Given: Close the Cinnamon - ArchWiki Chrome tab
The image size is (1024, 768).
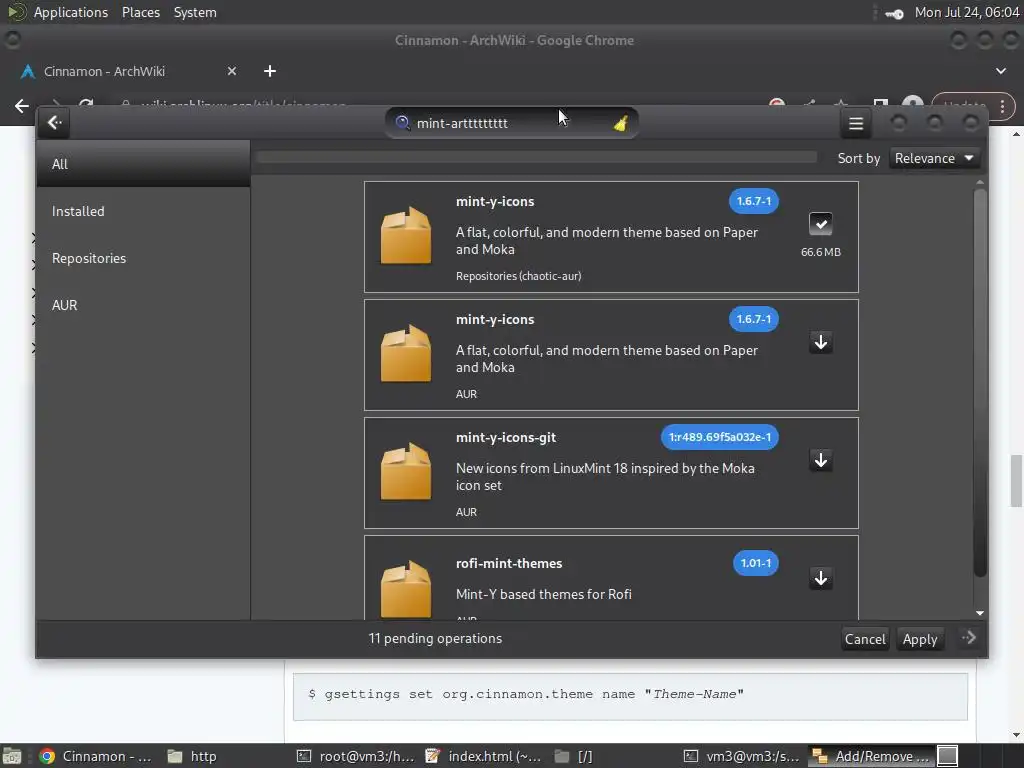Looking at the screenshot, I should click(x=232, y=71).
